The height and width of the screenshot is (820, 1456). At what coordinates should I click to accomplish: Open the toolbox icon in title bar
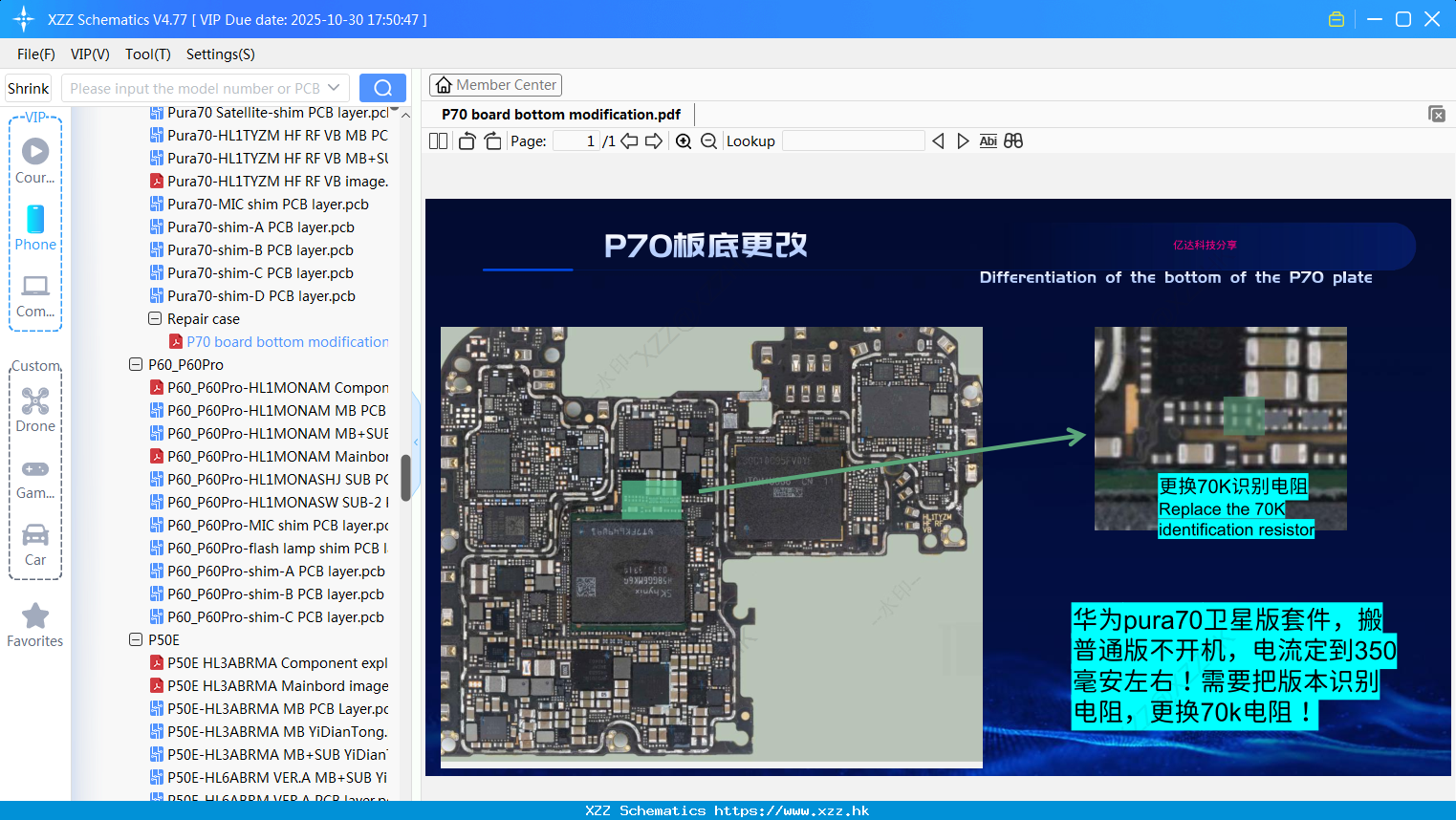(x=1336, y=19)
